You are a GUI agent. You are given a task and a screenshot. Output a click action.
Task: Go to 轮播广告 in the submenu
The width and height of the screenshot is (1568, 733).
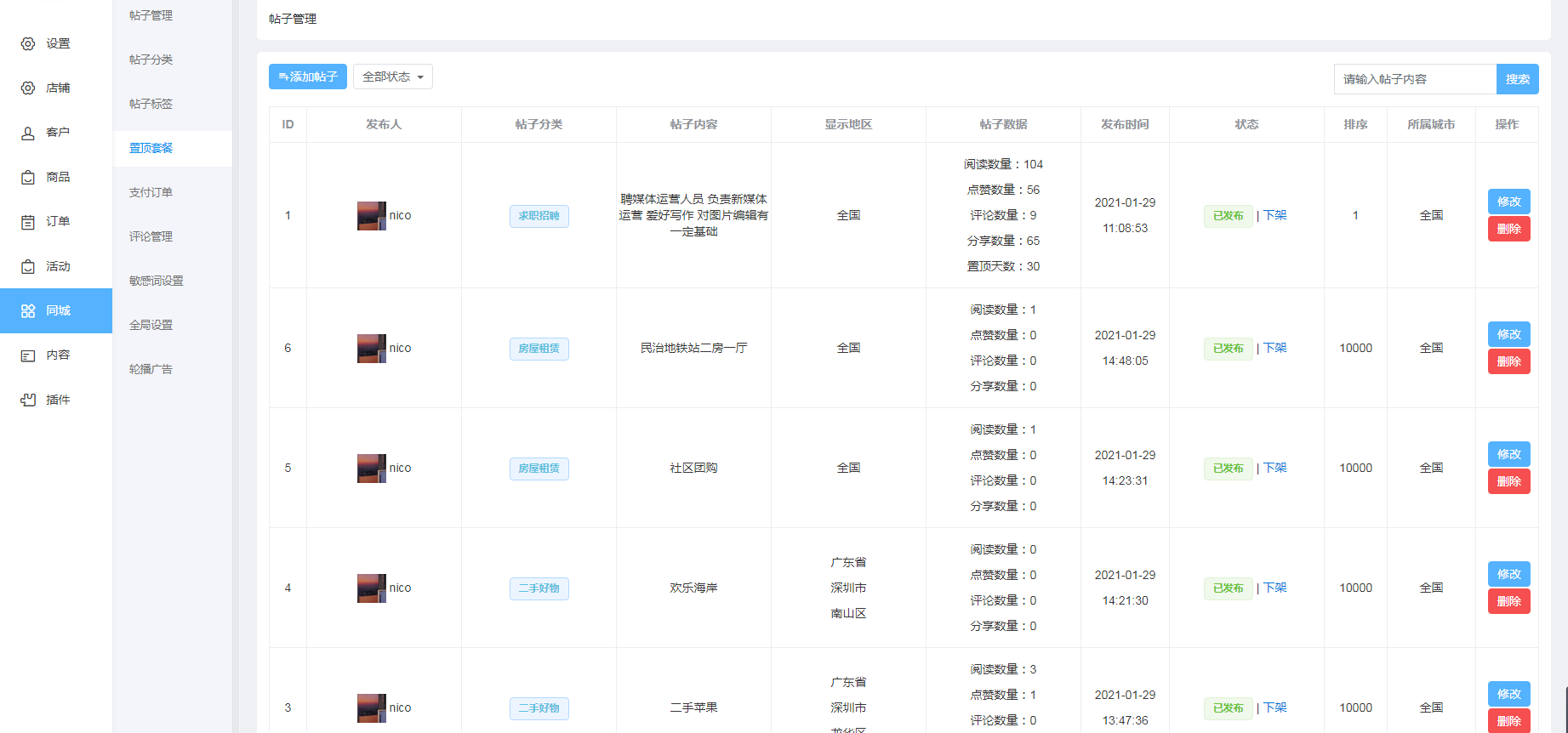(x=151, y=369)
